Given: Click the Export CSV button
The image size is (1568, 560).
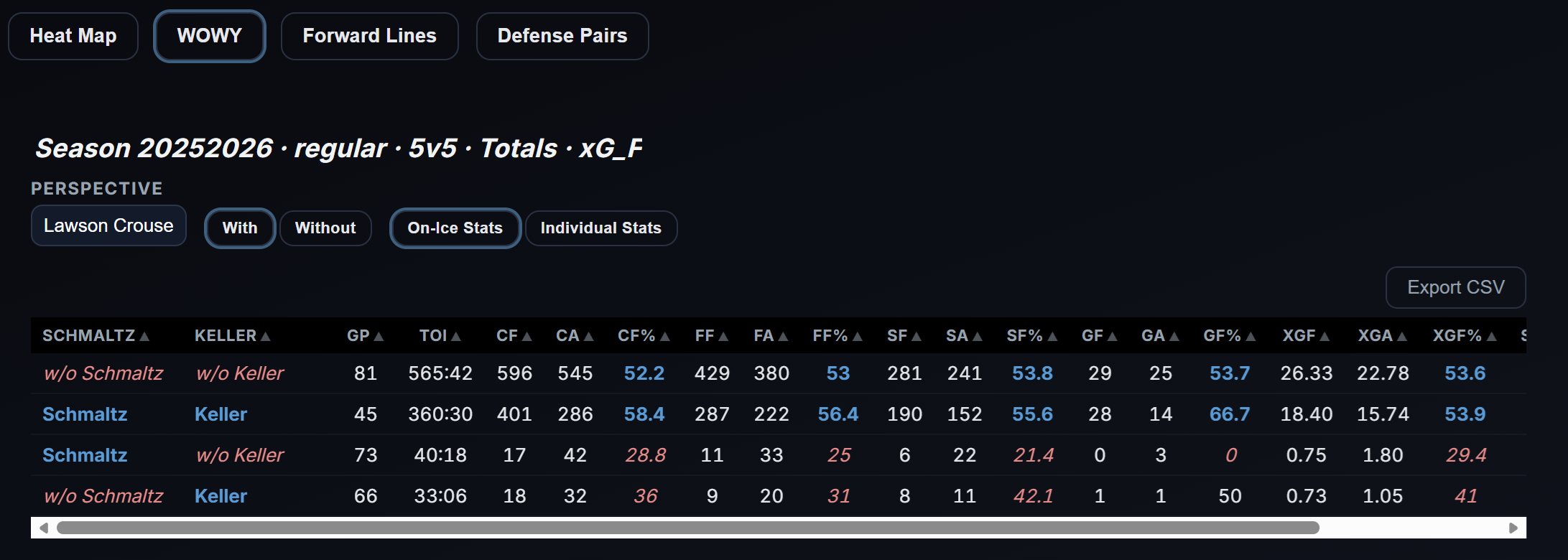Looking at the screenshot, I should 1455,287.
